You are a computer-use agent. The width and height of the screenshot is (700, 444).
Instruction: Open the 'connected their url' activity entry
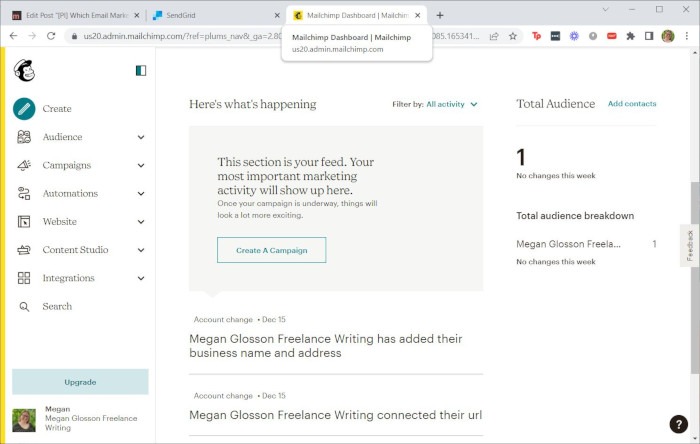335,415
